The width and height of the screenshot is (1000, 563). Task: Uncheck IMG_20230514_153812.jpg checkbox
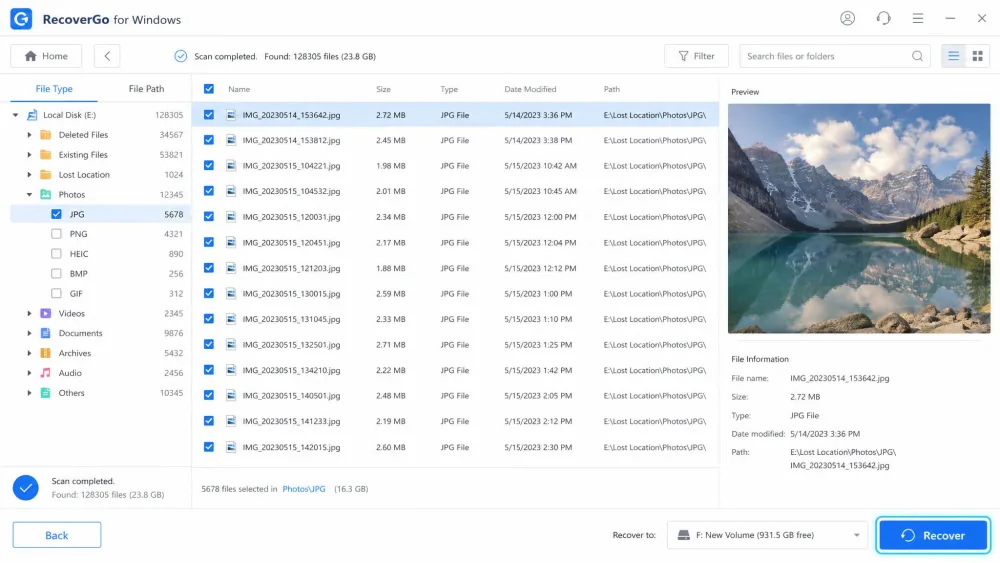209,140
